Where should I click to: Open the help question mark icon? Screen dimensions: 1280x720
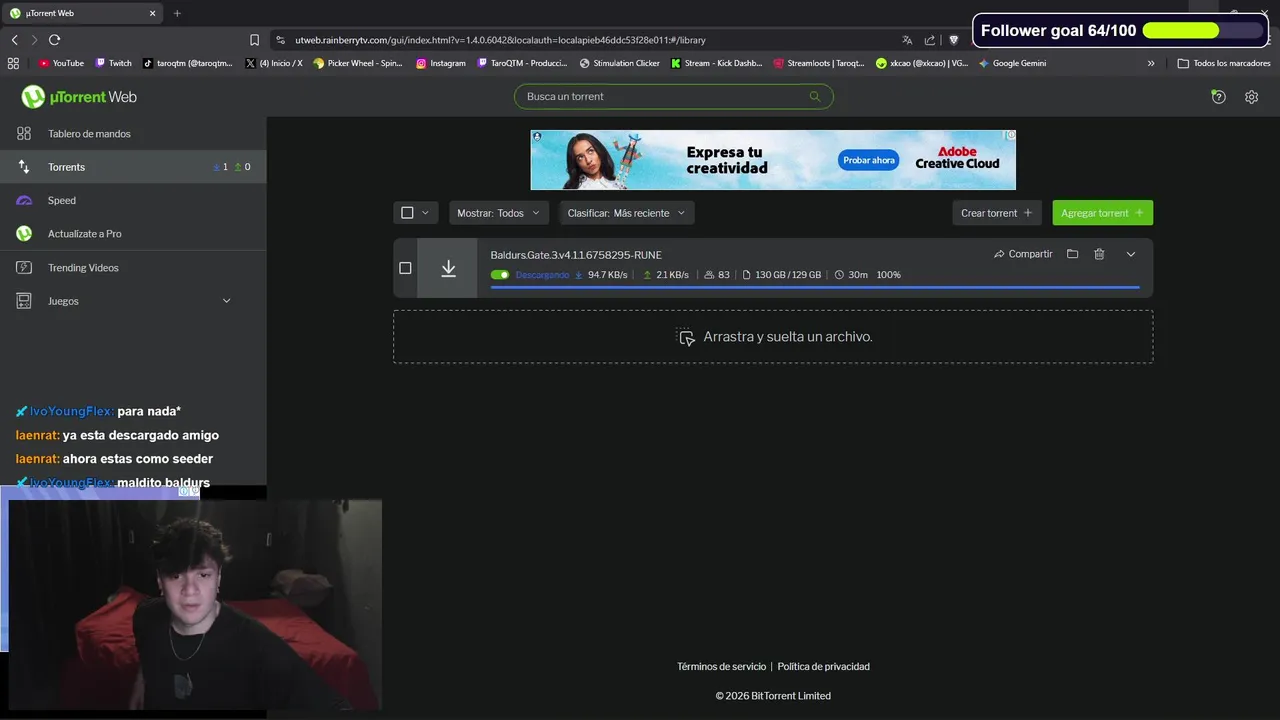click(1218, 97)
